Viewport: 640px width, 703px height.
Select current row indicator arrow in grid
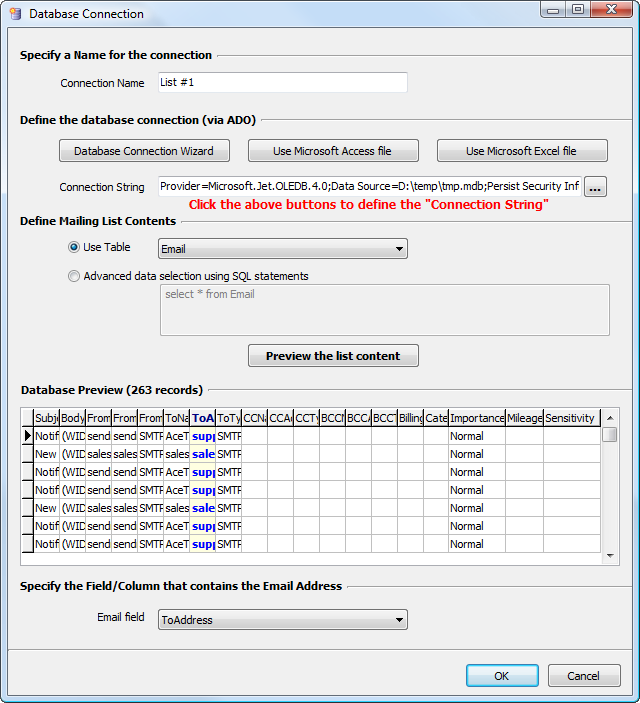coord(28,435)
